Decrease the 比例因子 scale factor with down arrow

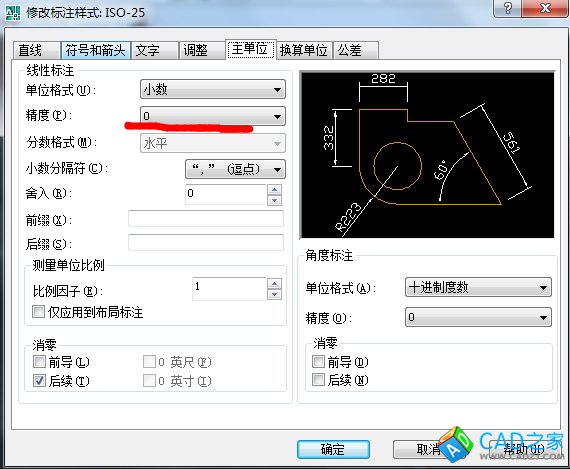(x=274, y=294)
